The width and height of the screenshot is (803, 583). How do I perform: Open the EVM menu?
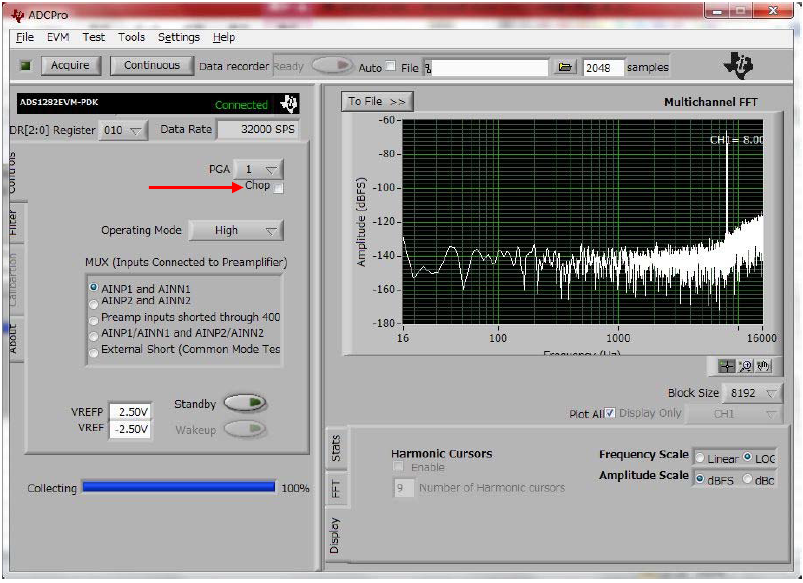58,37
